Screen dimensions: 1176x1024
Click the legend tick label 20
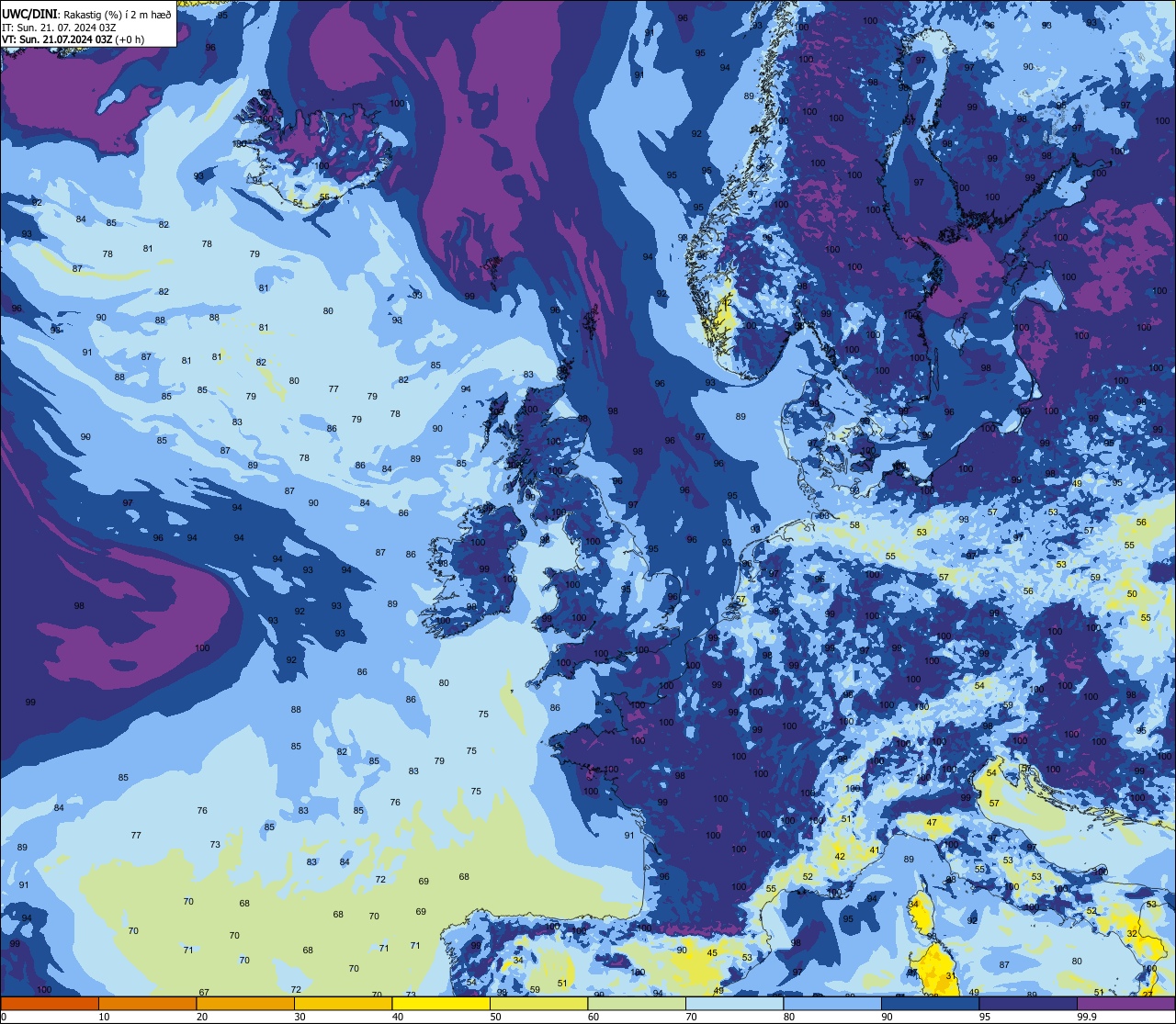[x=202, y=1017]
